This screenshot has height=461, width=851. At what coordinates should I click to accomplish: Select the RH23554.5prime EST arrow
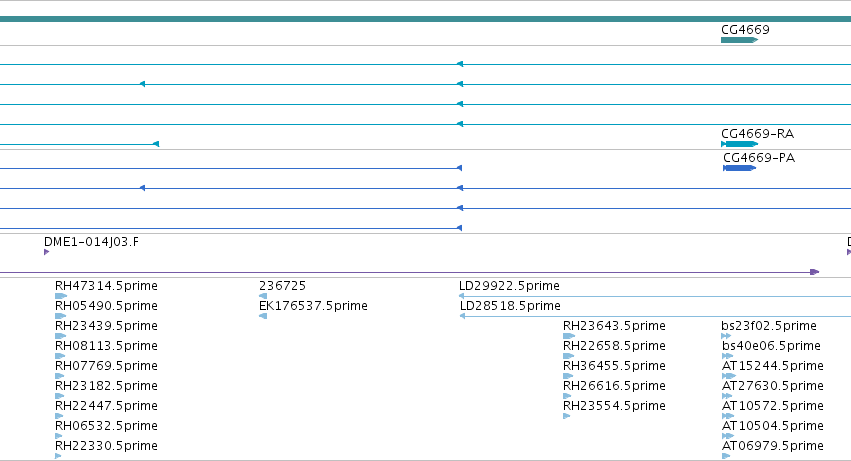tap(567, 416)
